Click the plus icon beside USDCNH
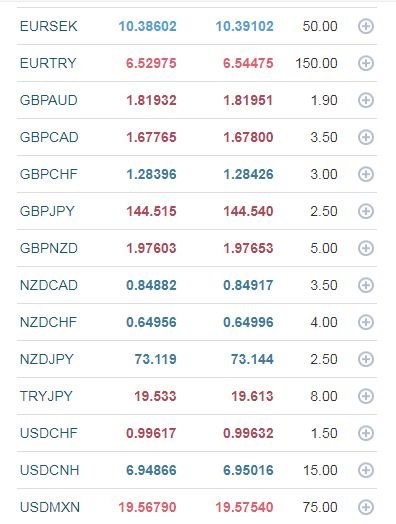 (x=366, y=471)
